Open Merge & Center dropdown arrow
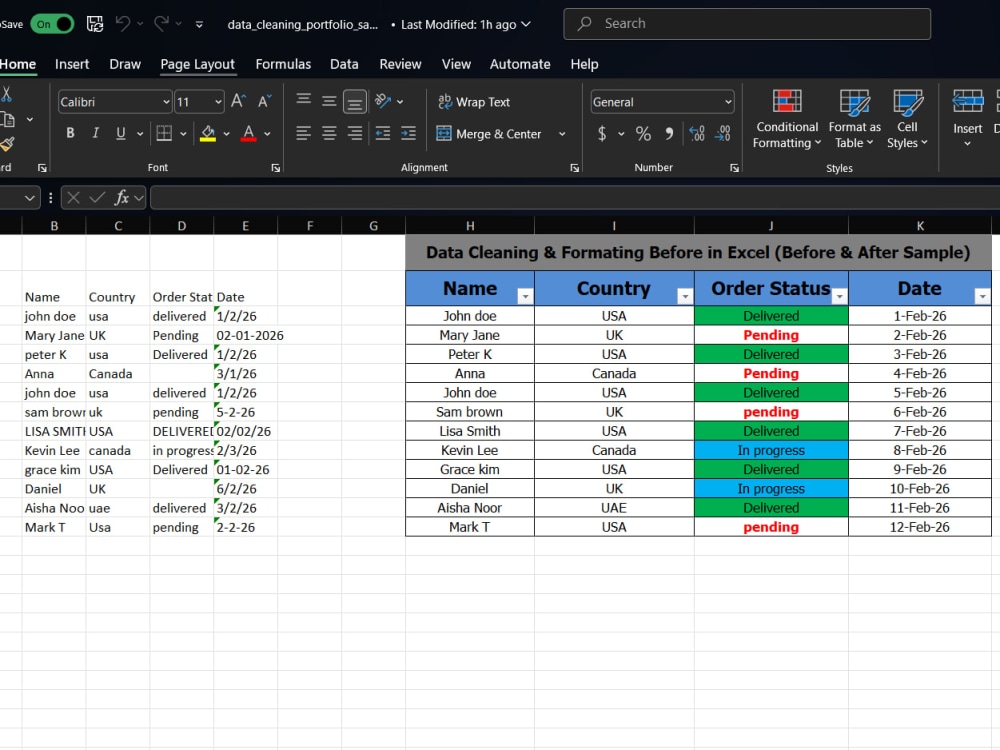 tap(562, 134)
